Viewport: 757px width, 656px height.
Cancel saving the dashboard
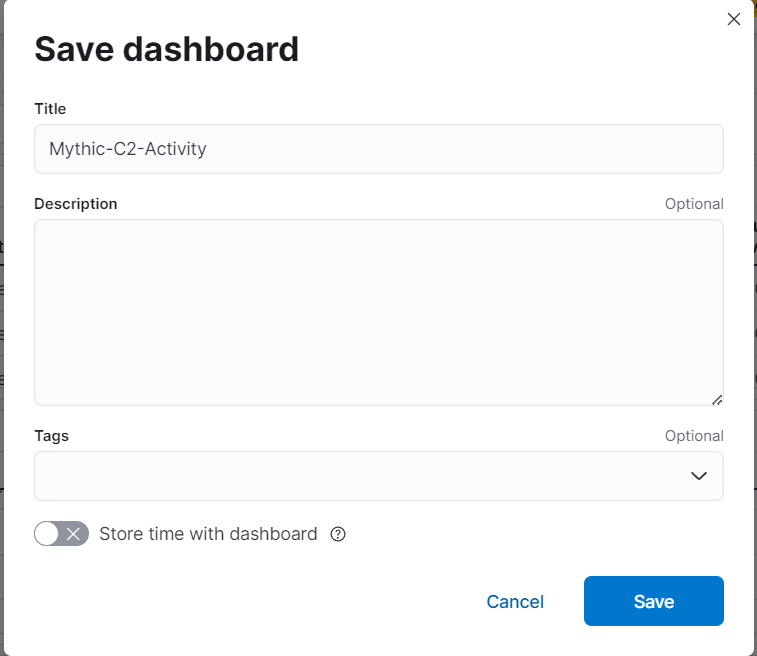tap(515, 601)
